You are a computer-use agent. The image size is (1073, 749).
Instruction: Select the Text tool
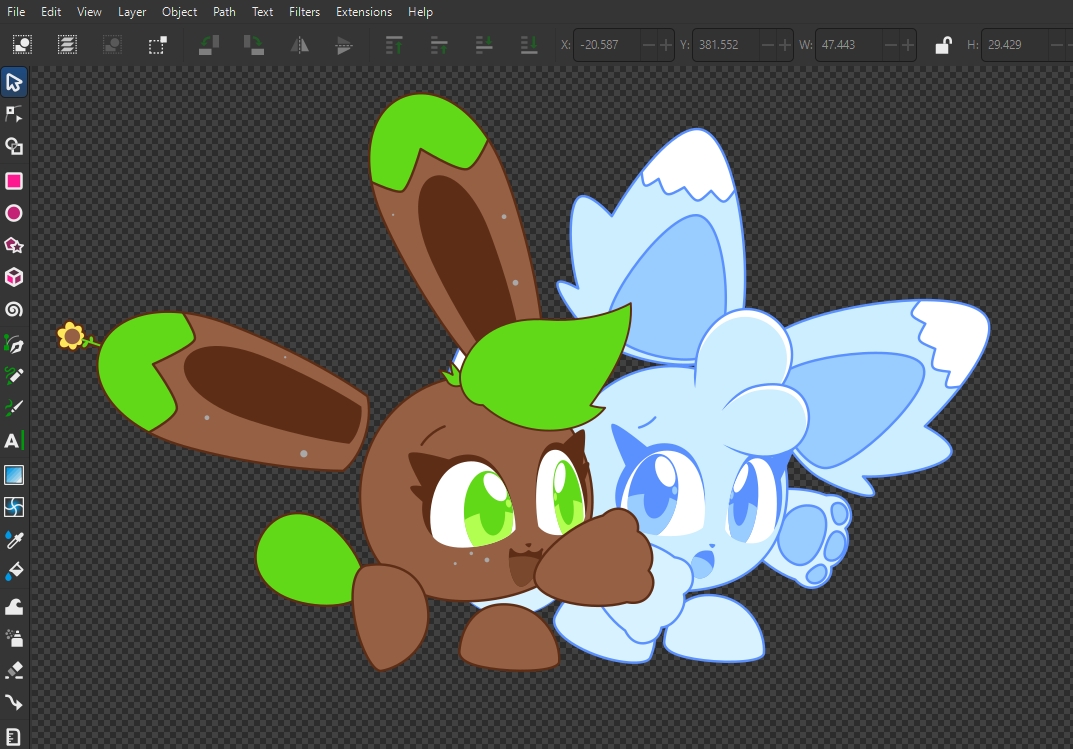point(14,441)
